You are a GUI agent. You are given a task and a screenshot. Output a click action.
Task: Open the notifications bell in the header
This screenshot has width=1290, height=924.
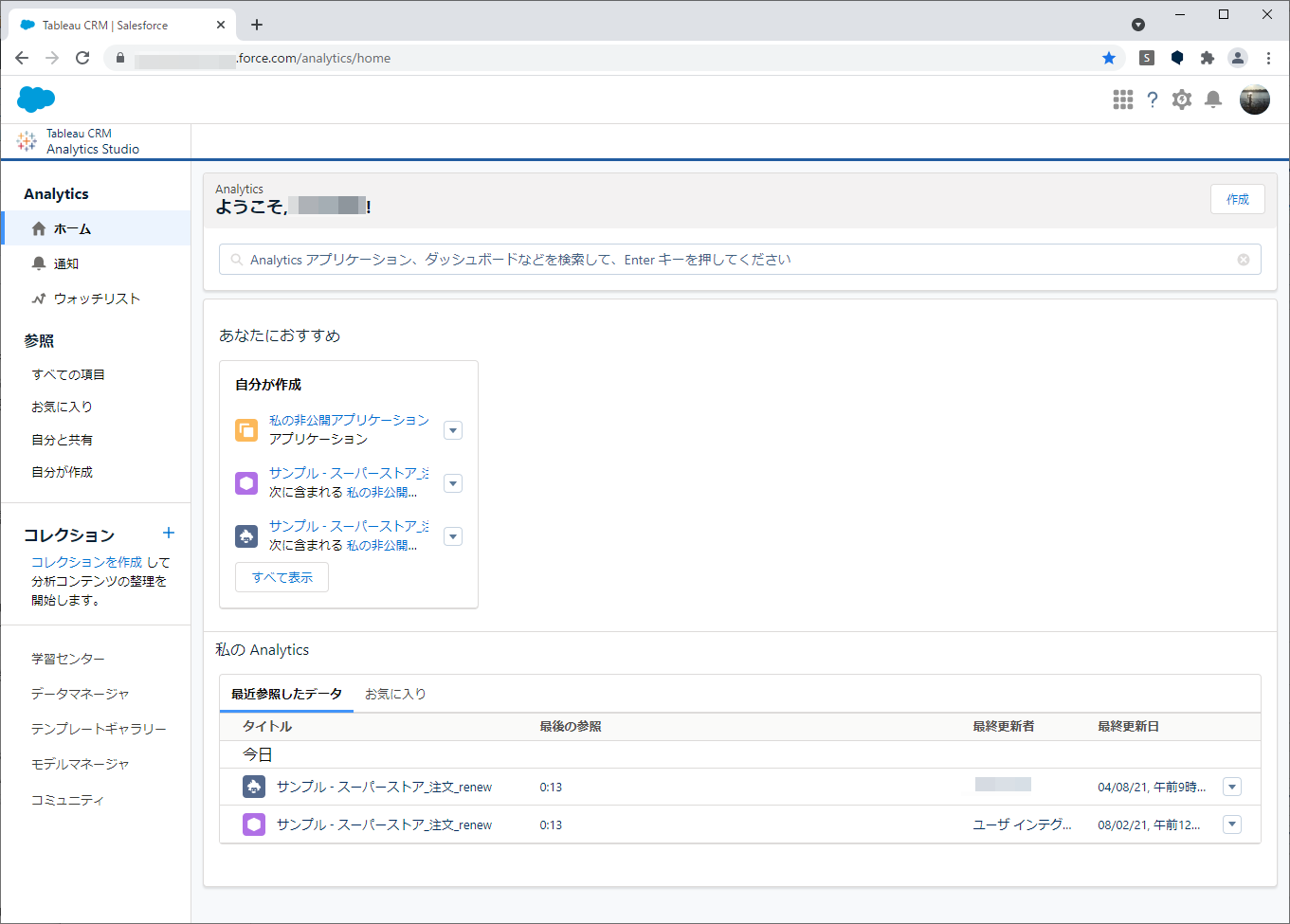[1213, 100]
